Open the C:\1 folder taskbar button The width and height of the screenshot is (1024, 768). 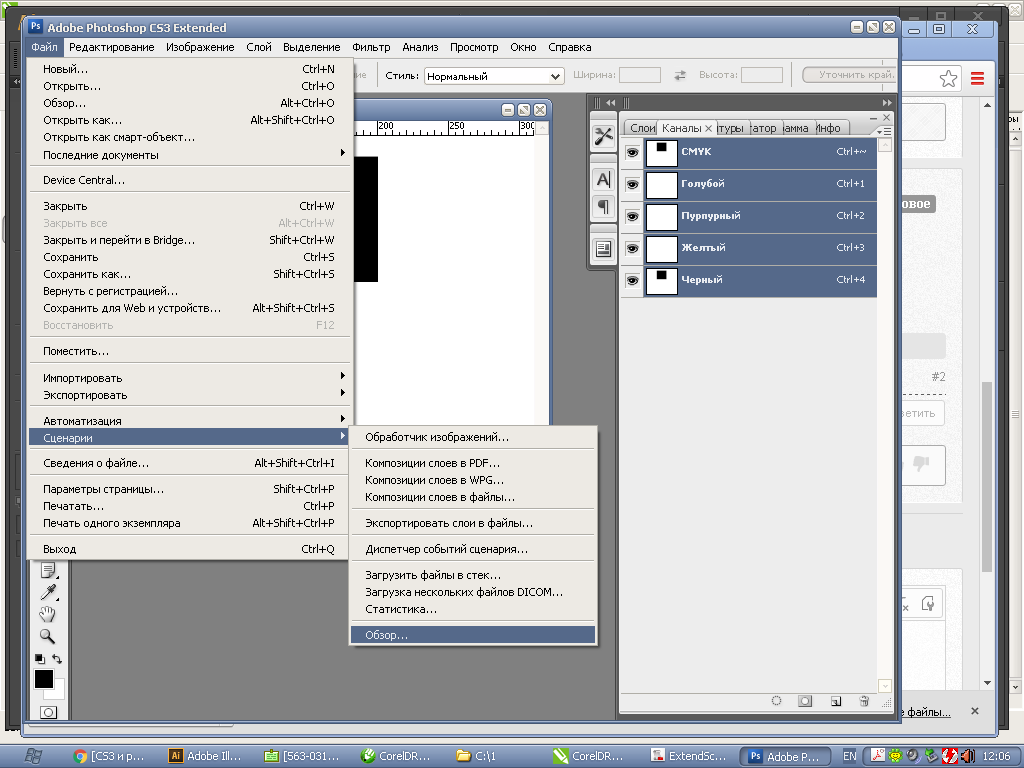coord(477,756)
